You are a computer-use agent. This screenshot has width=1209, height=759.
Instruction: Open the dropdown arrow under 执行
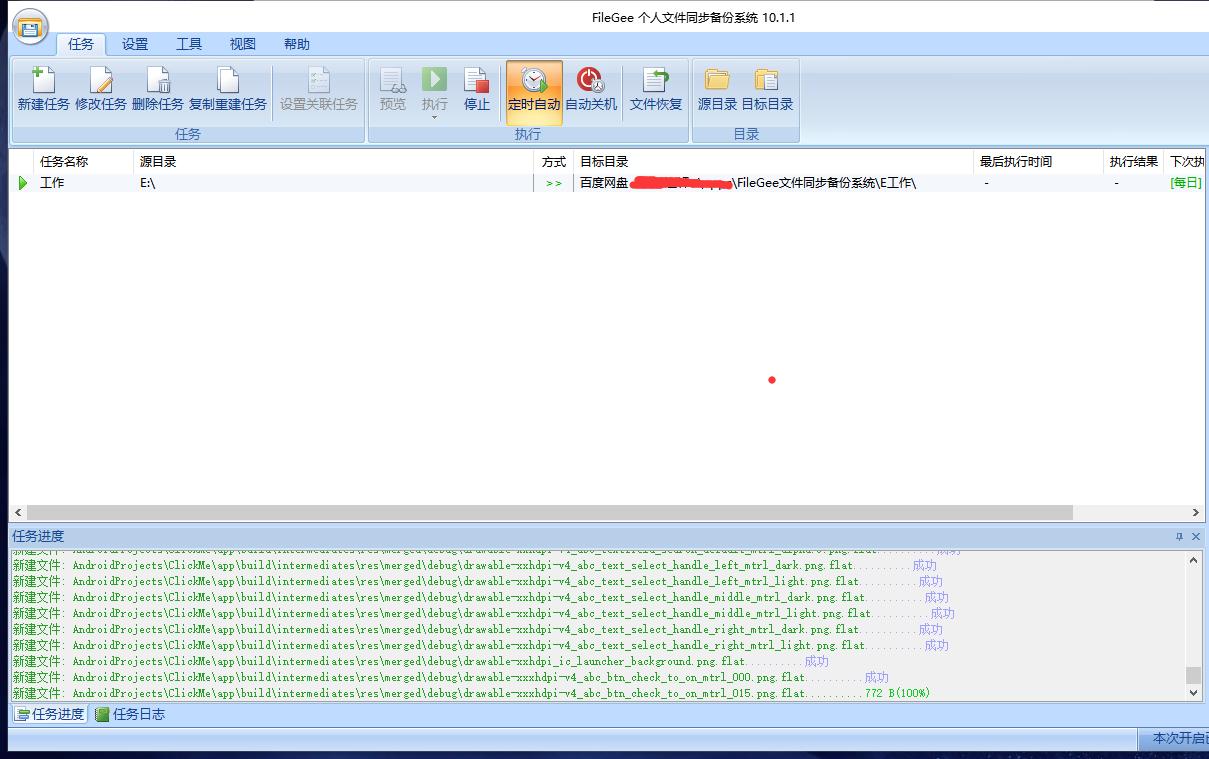[x=434, y=118]
